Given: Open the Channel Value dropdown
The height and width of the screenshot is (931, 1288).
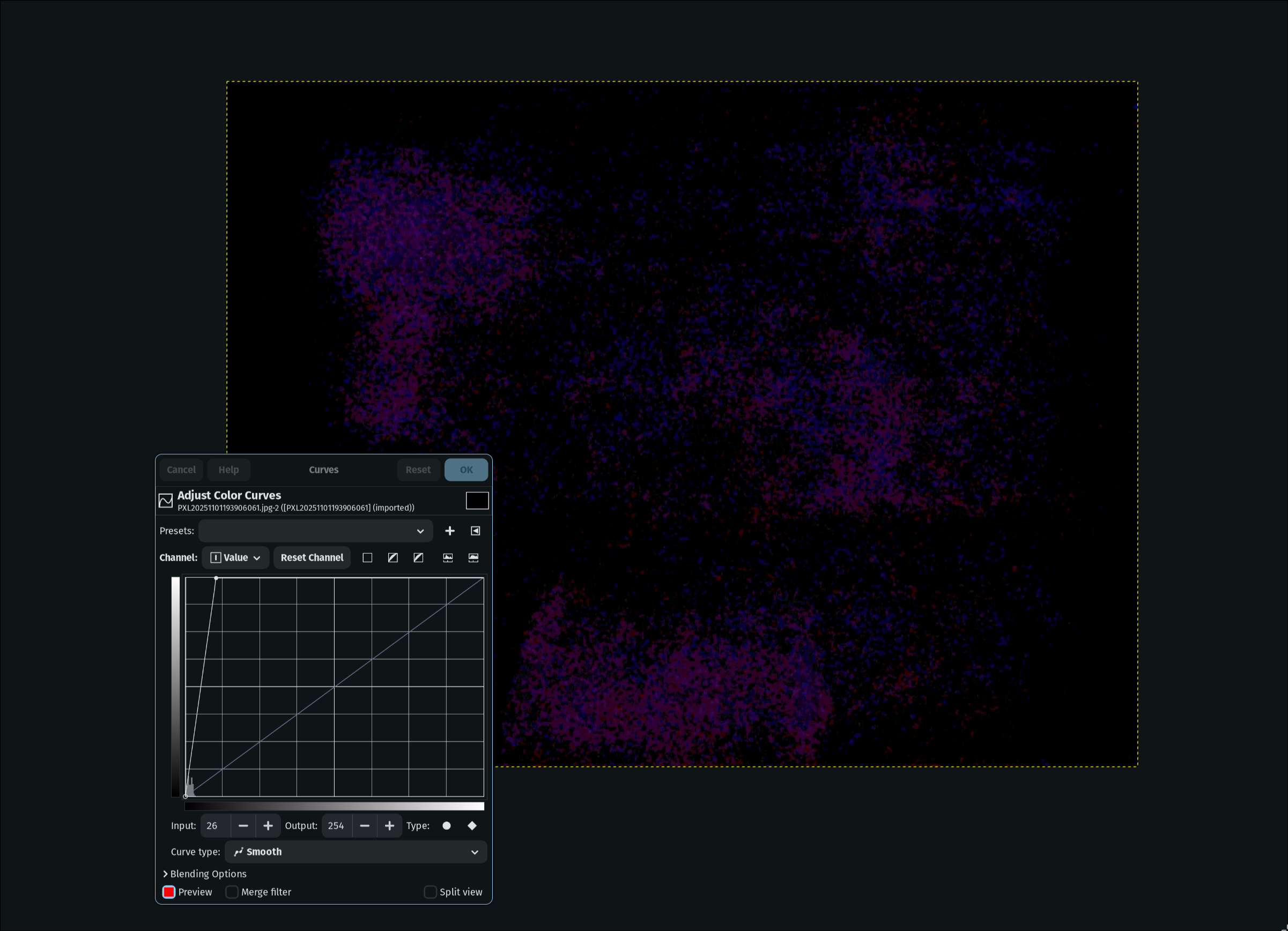Looking at the screenshot, I should [x=235, y=557].
